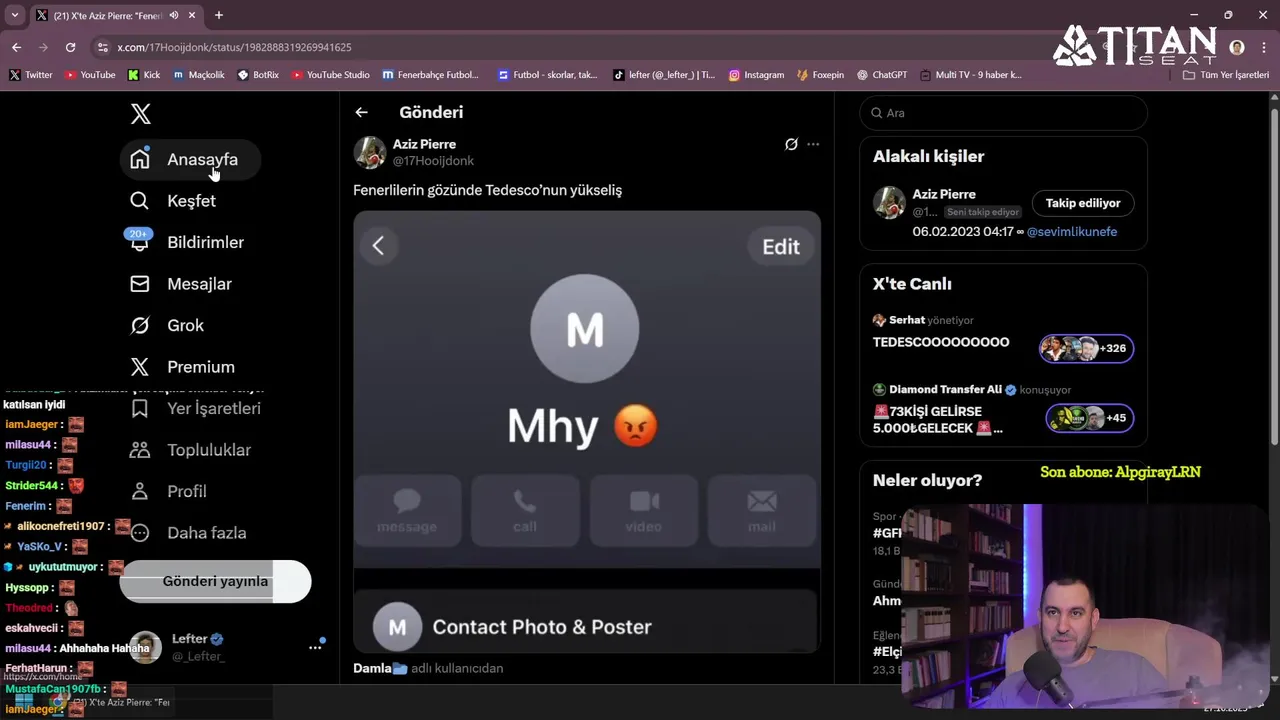Open the Twitter bookmark
The image size is (1280, 720).
(30, 75)
